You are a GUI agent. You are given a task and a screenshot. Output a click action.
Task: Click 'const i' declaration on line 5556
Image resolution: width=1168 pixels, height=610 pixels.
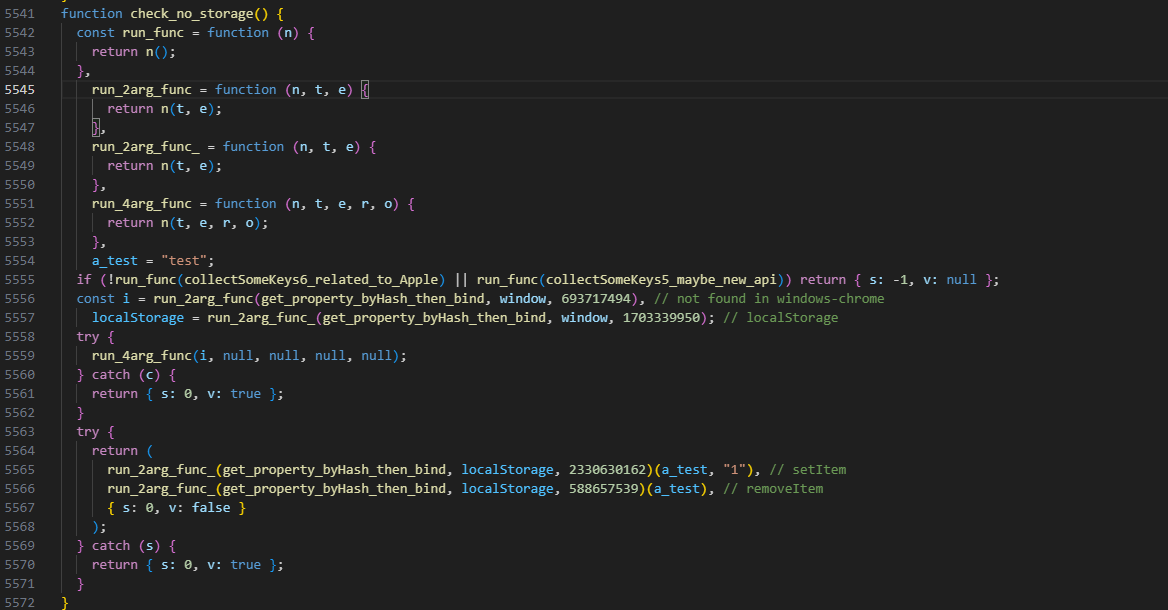pyautogui.click(x=104, y=299)
